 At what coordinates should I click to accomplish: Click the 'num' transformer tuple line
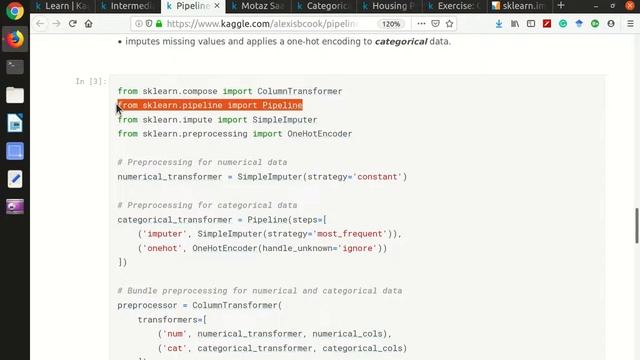pos(275,334)
